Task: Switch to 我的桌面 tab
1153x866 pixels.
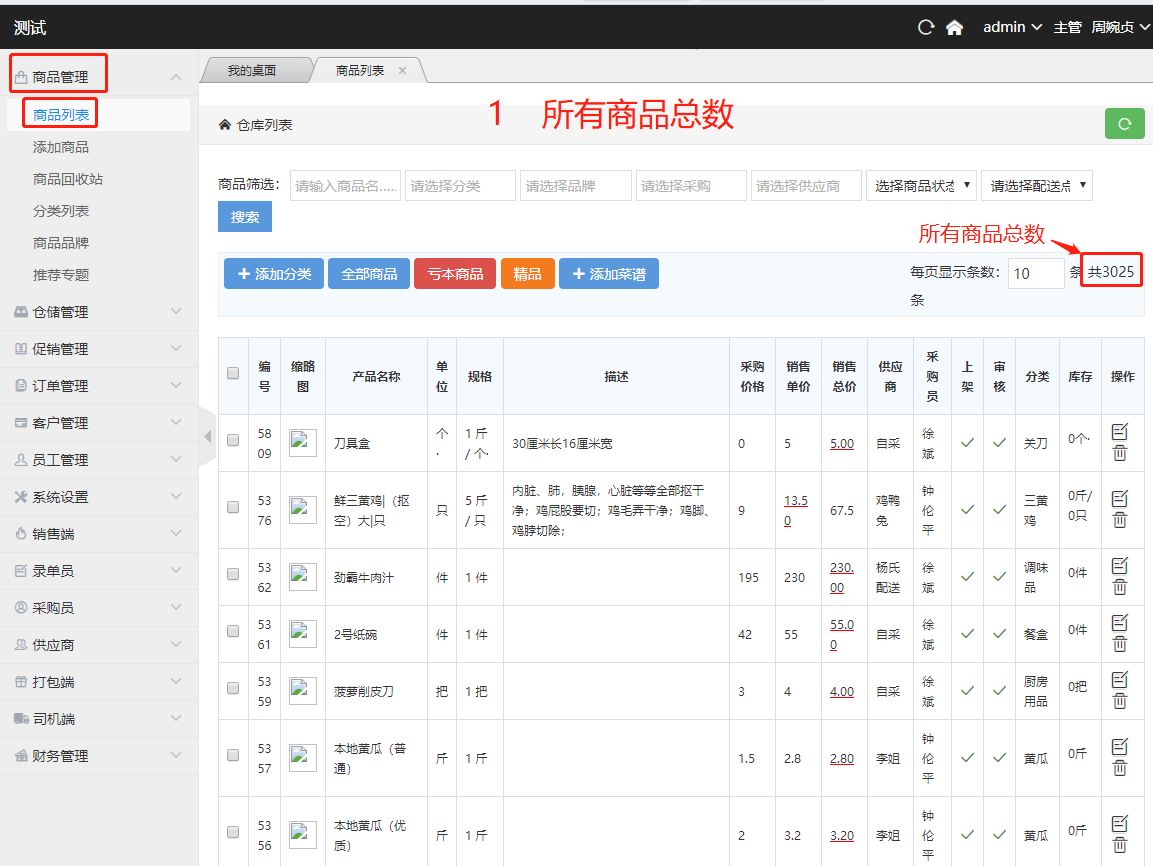Action: click(251, 71)
